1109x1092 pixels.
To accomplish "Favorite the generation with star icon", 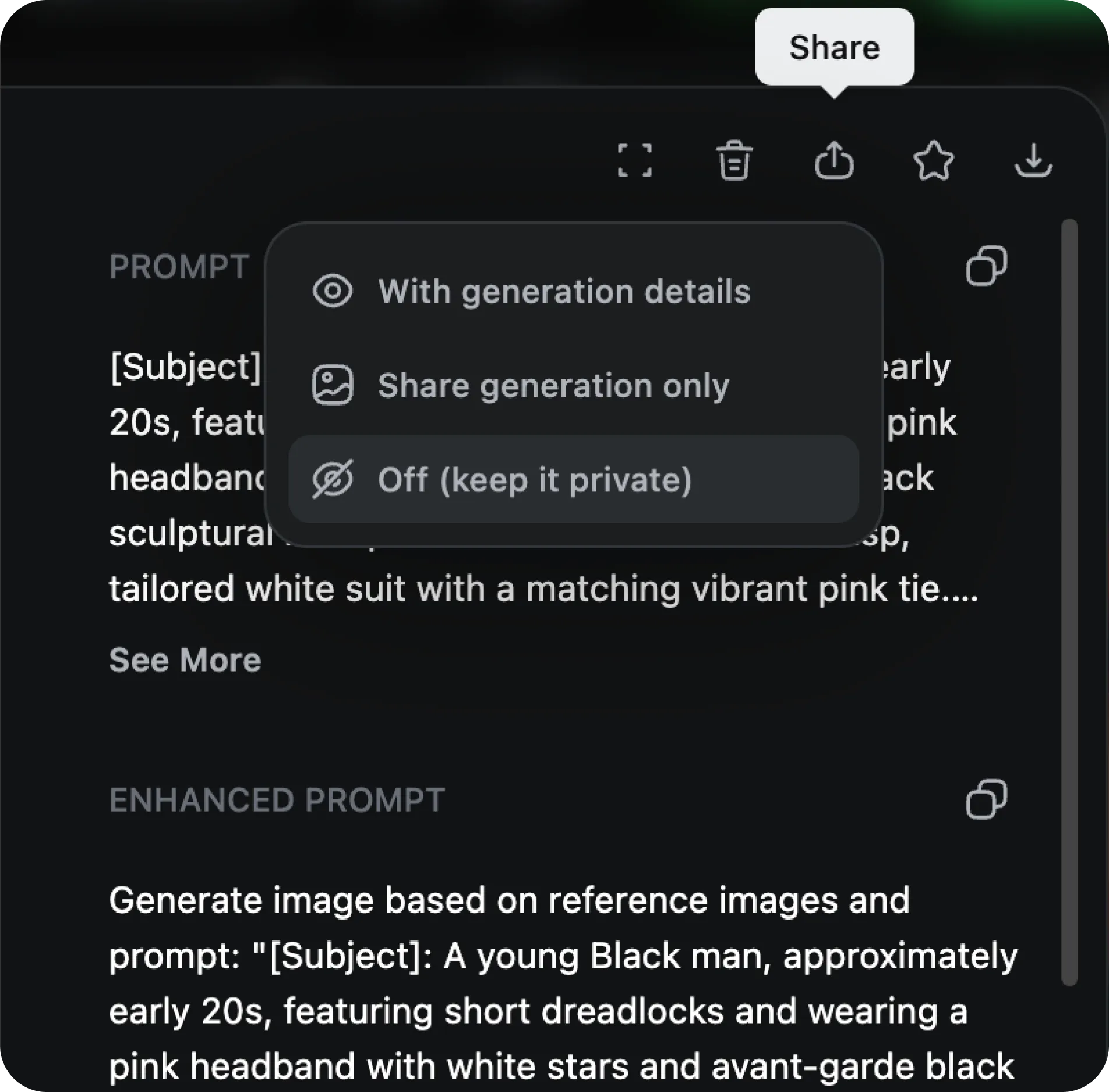I will (934, 160).
